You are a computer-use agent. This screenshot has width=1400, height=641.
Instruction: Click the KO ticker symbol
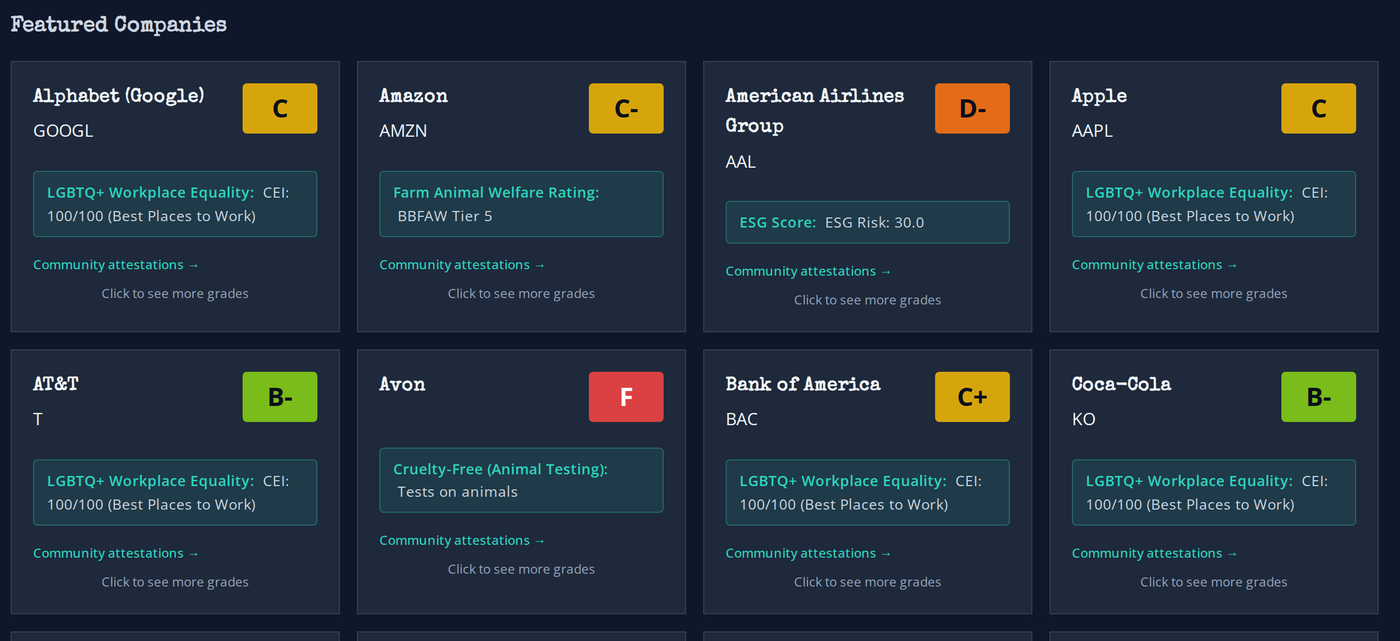[1084, 419]
